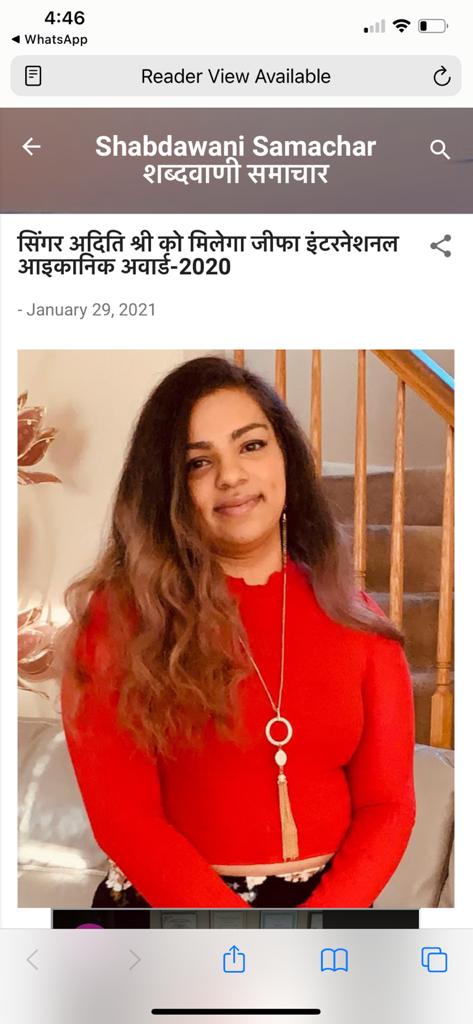Go back using the header arrow
This screenshot has width=473, height=1024.
pyautogui.click(x=31, y=147)
